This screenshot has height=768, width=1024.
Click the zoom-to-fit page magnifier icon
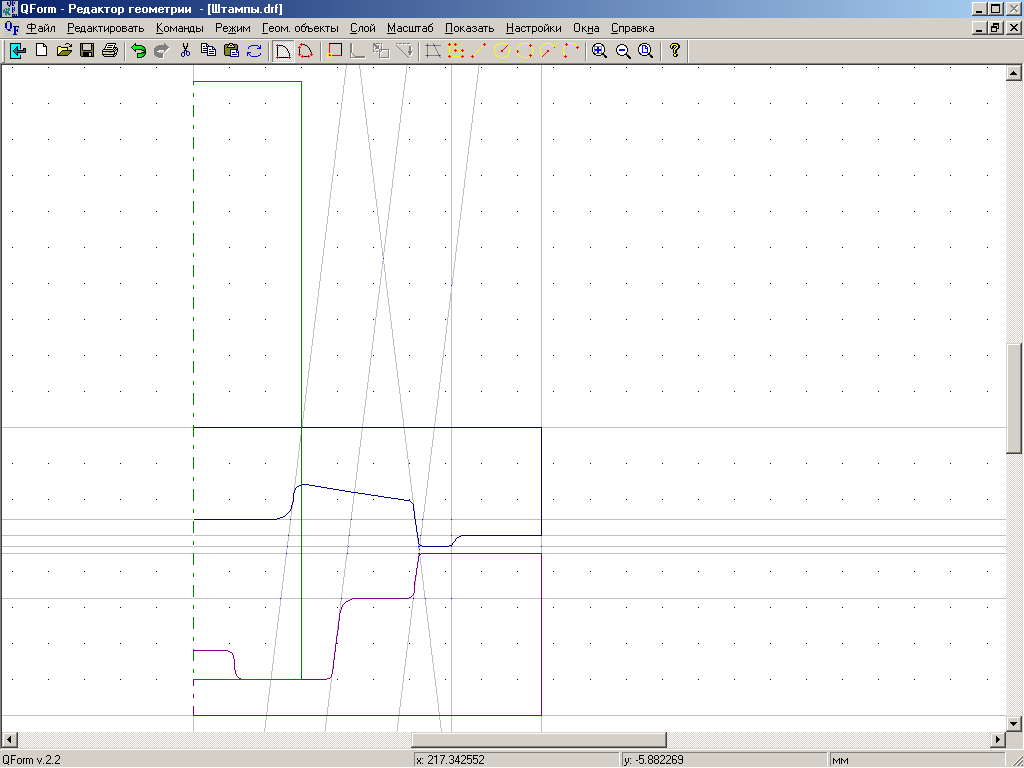click(646, 51)
